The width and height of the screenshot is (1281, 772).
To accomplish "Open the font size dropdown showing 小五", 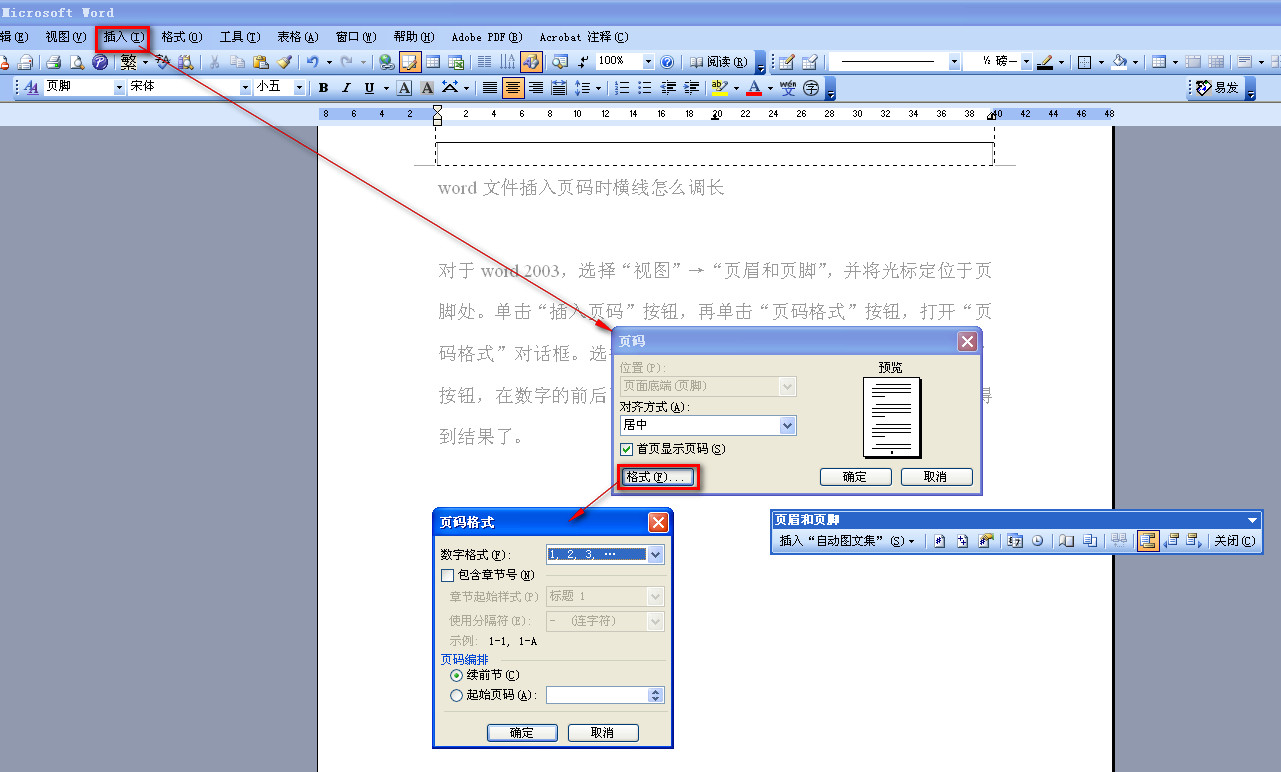I will coord(299,87).
